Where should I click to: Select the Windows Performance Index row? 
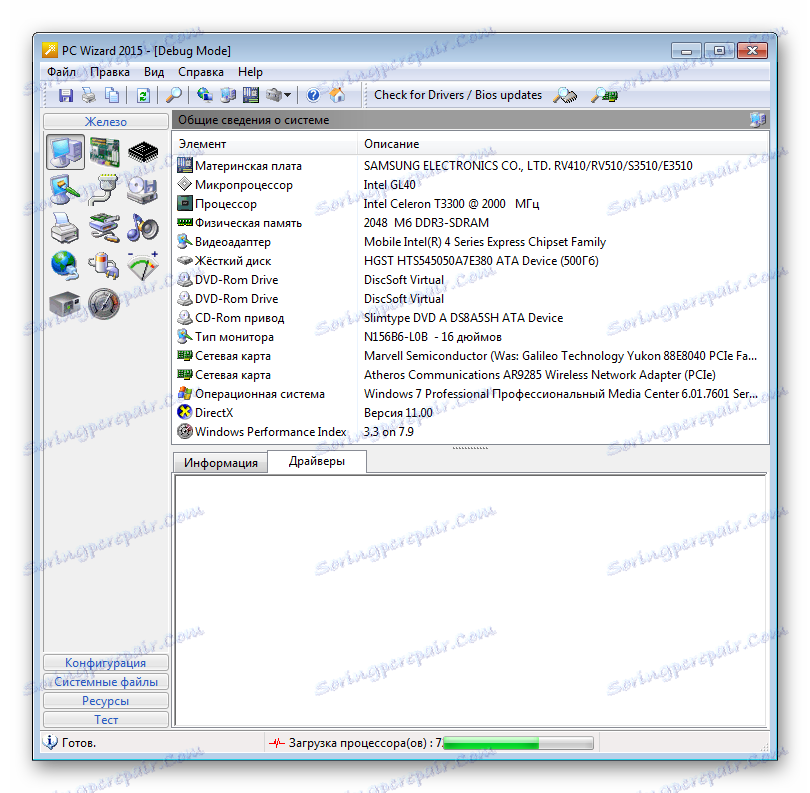click(x=470, y=432)
